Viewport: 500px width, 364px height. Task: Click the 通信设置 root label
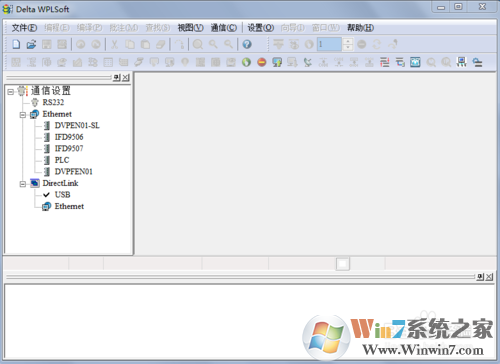pyautogui.click(x=51, y=90)
